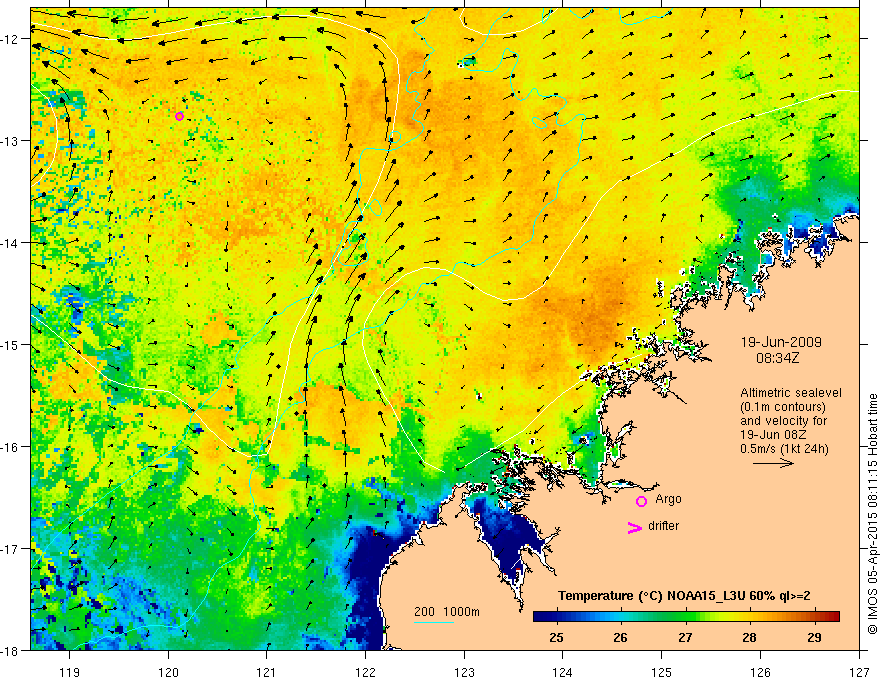
Task: Click the latitude axis label '-17'
Action: 11,549
